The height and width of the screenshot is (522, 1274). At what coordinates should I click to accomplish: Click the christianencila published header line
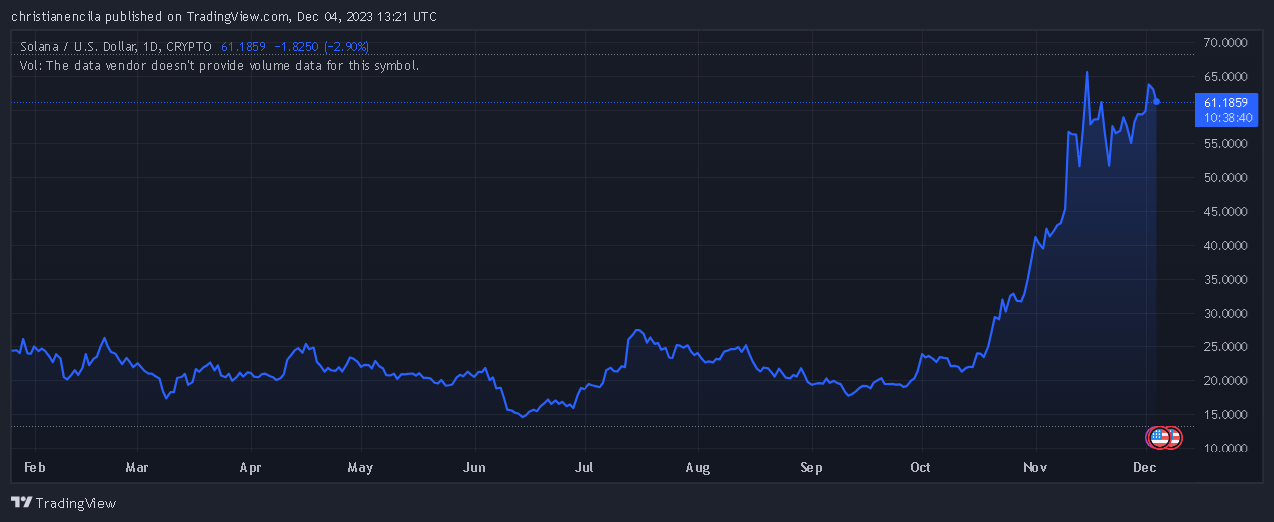pos(223,16)
